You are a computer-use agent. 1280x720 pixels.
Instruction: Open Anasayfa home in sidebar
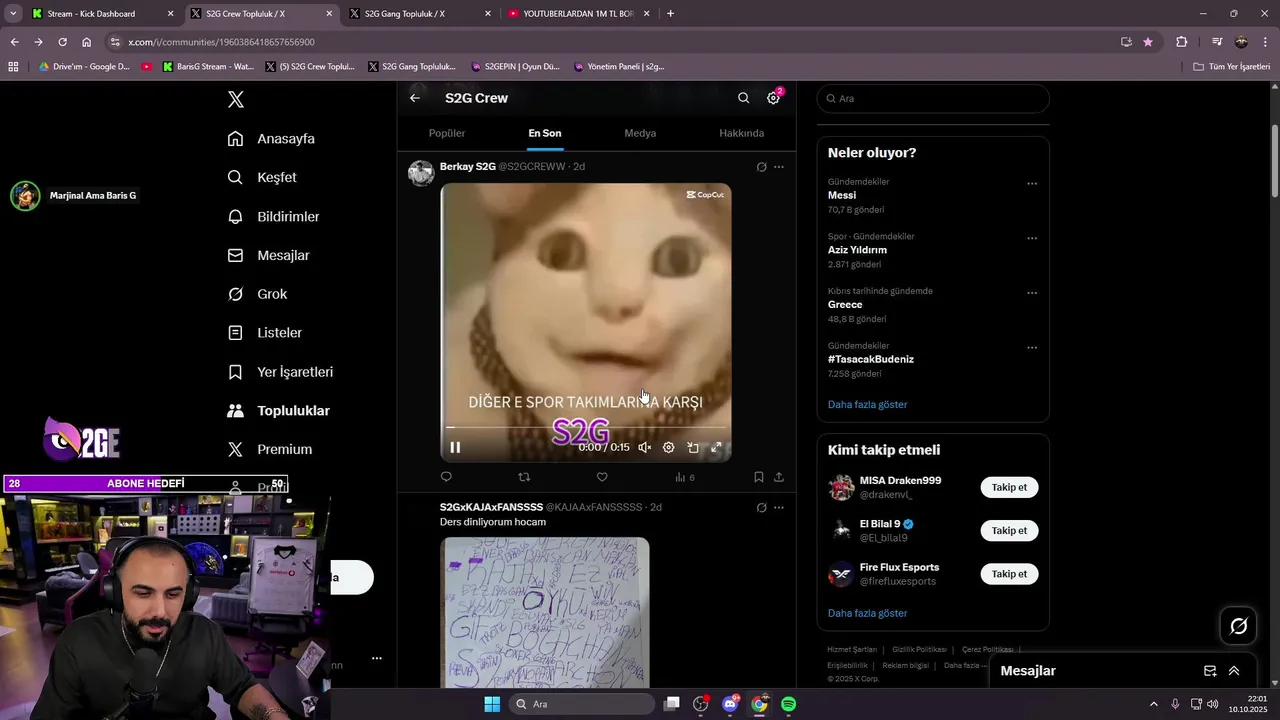(271, 139)
